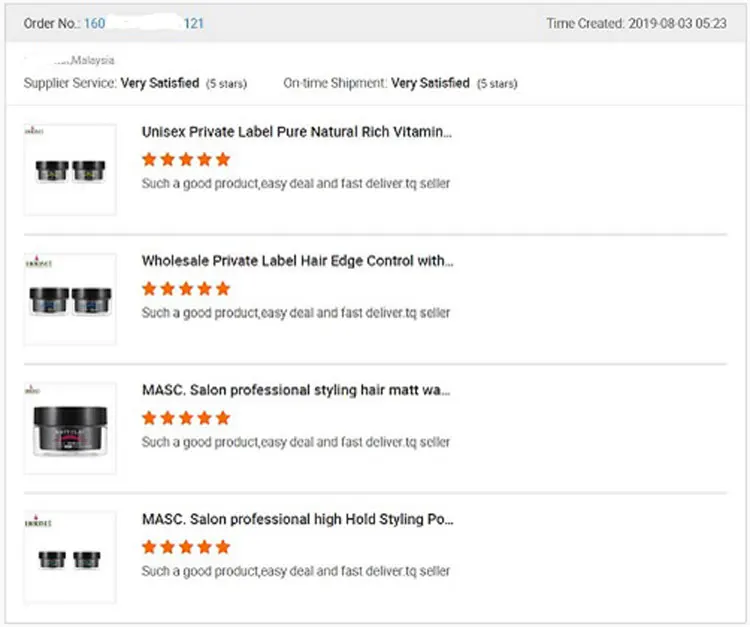Click the star rating under Hair Edge Control
The height and width of the screenshot is (627, 750).
(187, 288)
